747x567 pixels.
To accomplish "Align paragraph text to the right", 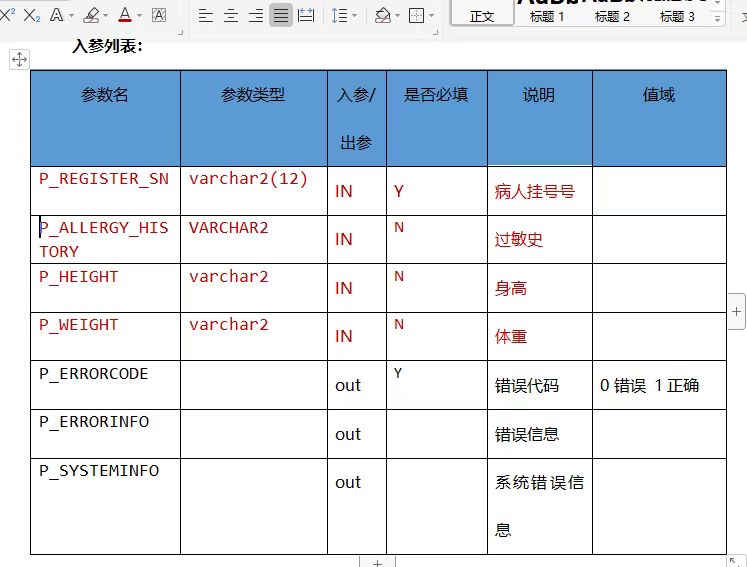I will (256, 16).
